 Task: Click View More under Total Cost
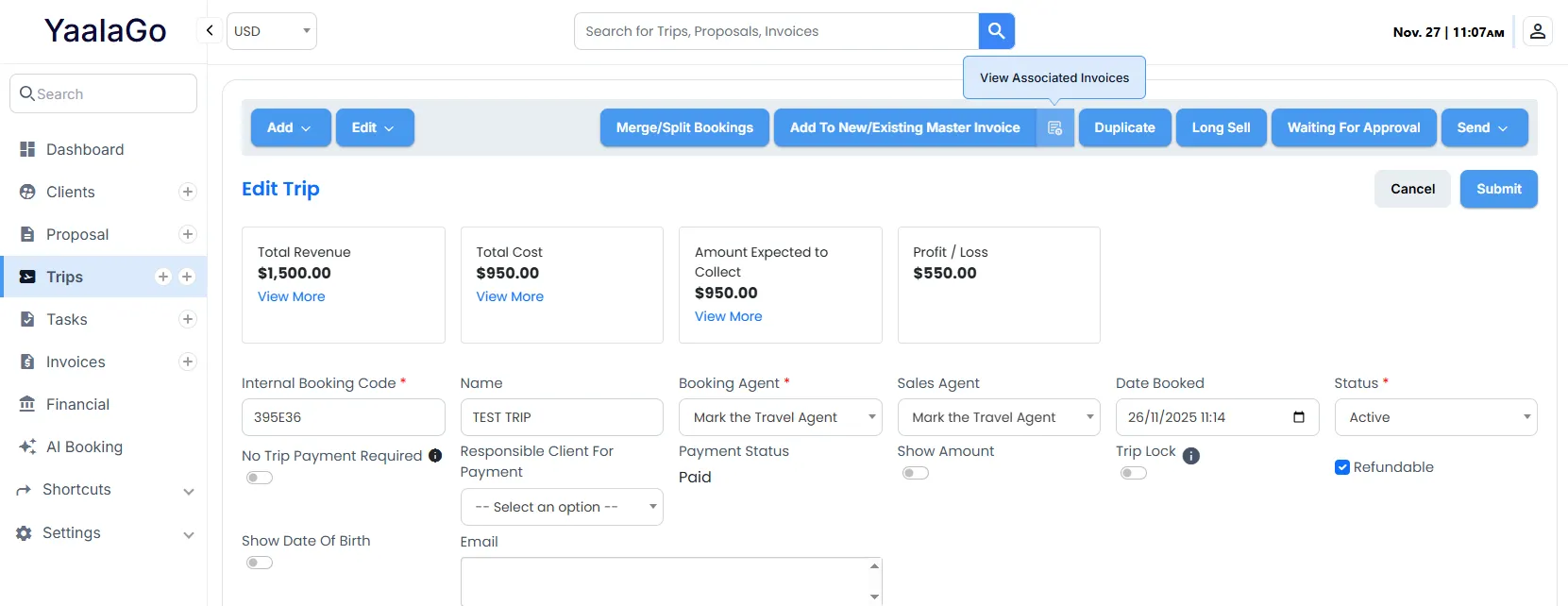[510, 296]
